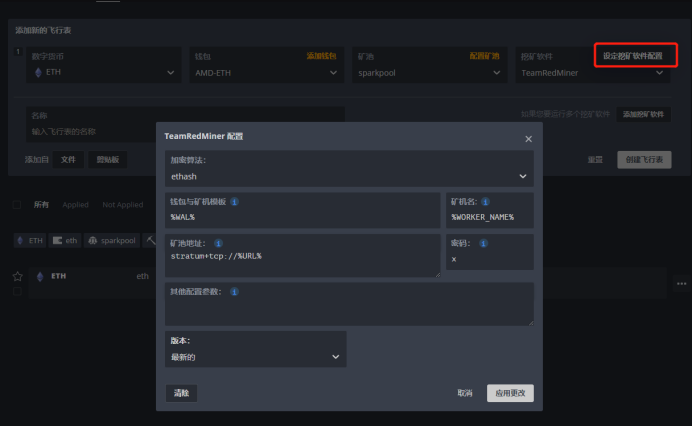Click the 设定挖矿软件配置 button
The height and width of the screenshot is (426, 692).
[632, 56]
